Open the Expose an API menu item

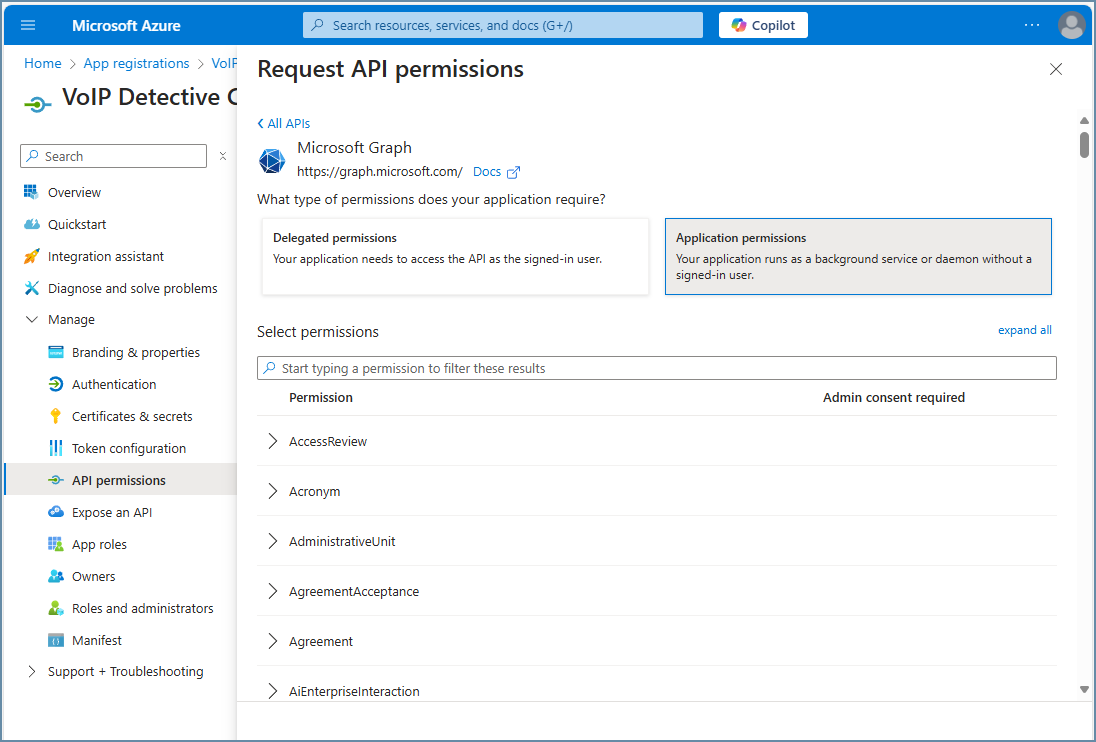pos(112,512)
